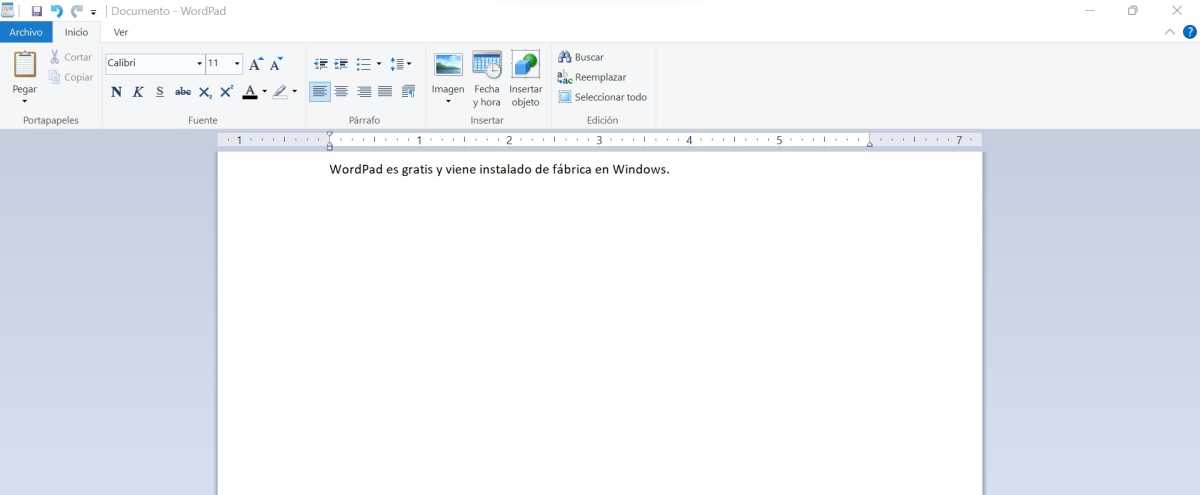Click the Save icon in quick access toolbar
The image size is (1200, 495).
37,11
